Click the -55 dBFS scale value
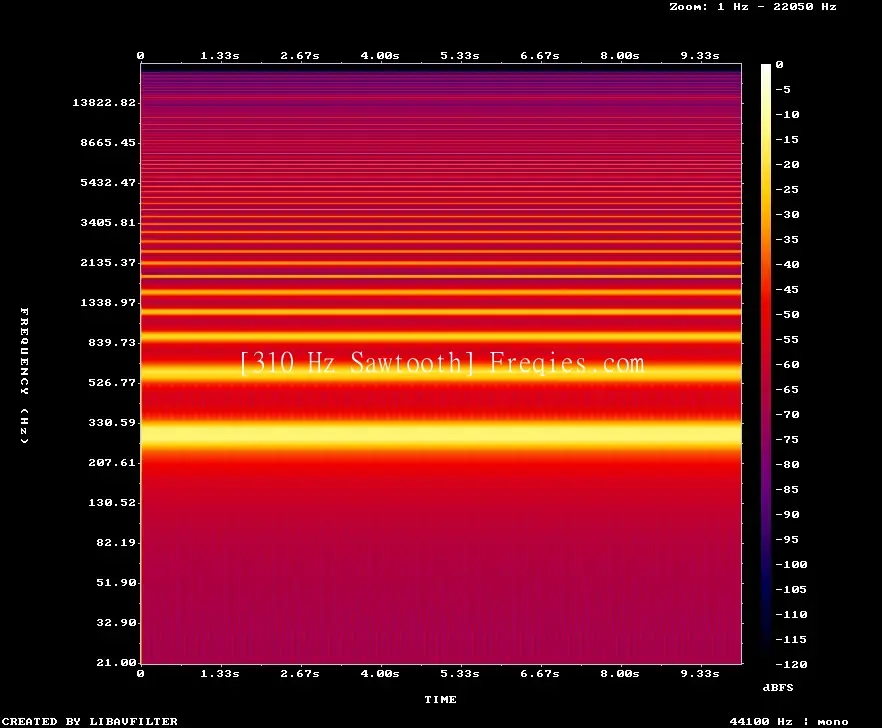Image resolution: width=882 pixels, height=728 pixels. (x=787, y=339)
